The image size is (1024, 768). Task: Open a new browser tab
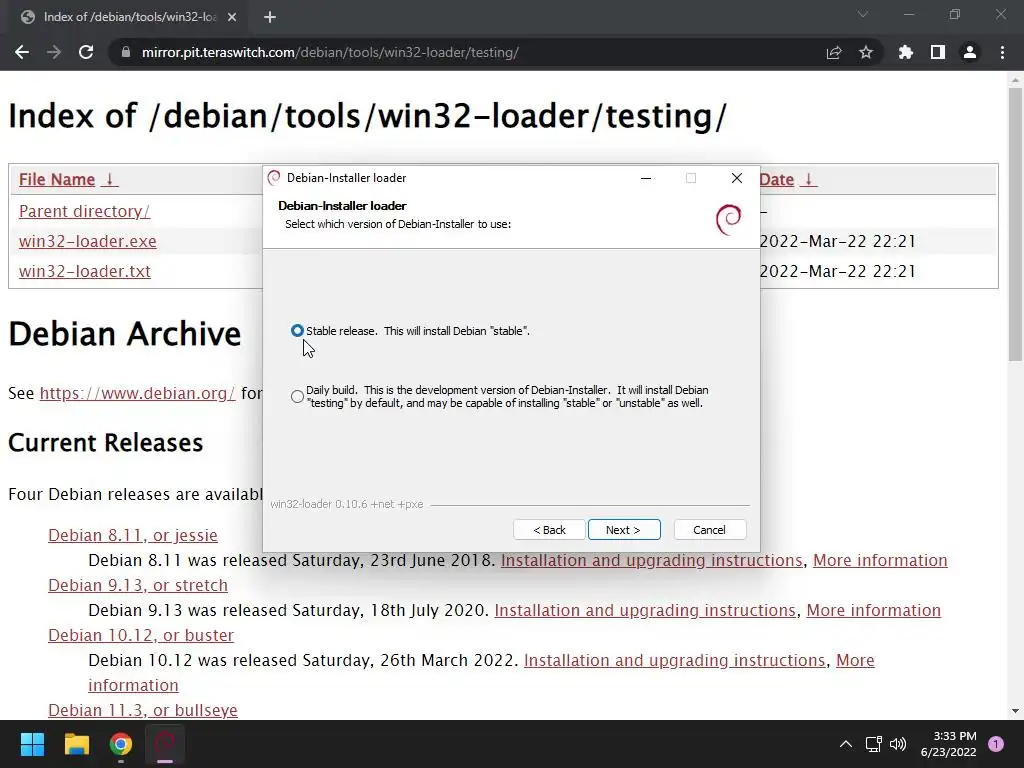(270, 17)
